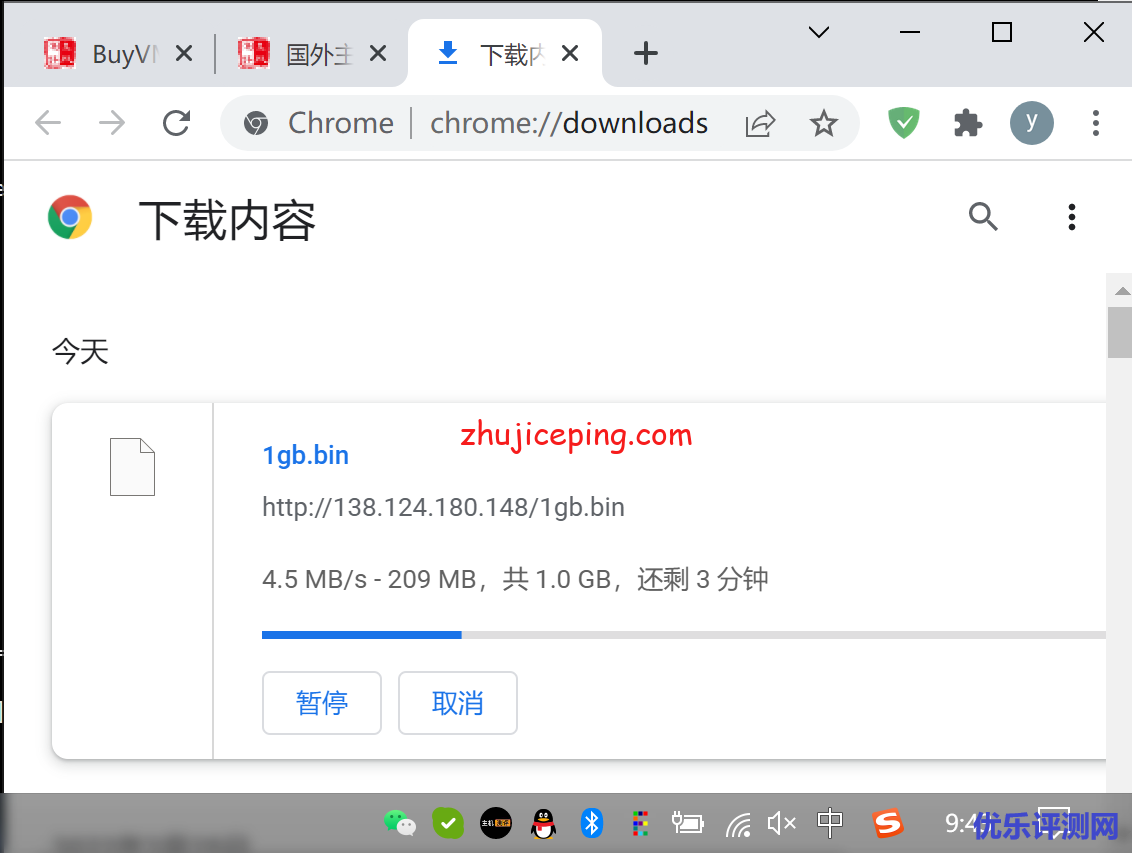Viewport: 1132px width, 853px height.
Task: Toggle the 中 input language indicator
Action: [x=830, y=823]
